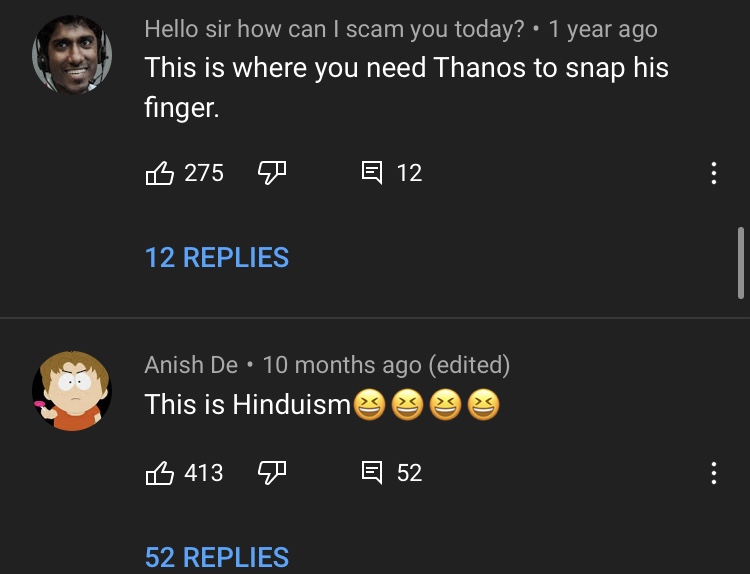Click the comments scrollbar handle
The image size is (750, 574).
coord(740,262)
